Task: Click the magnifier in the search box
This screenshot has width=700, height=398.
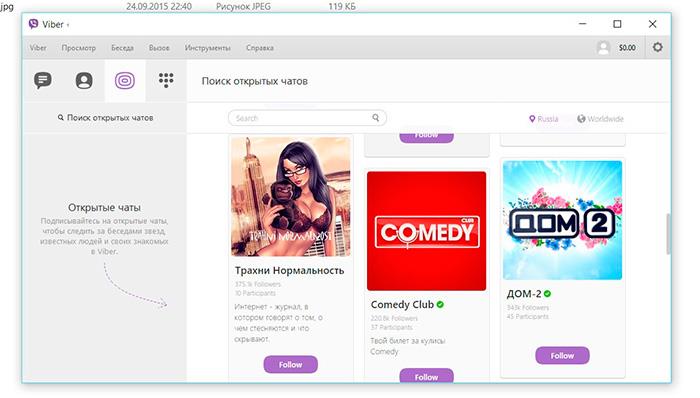Action: (x=376, y=117)
